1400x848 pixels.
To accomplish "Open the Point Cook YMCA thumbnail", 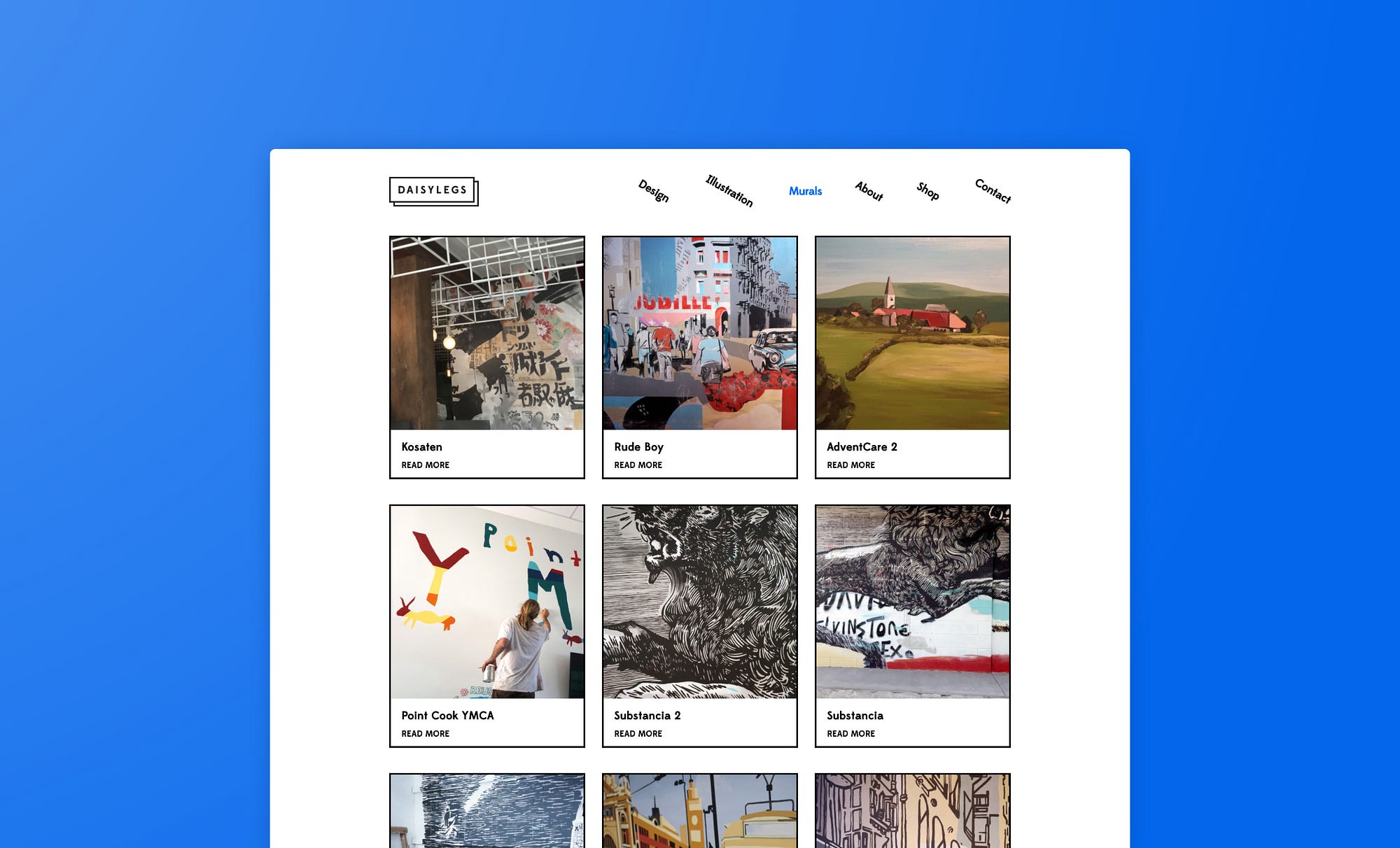I will [x=487, y=602].
